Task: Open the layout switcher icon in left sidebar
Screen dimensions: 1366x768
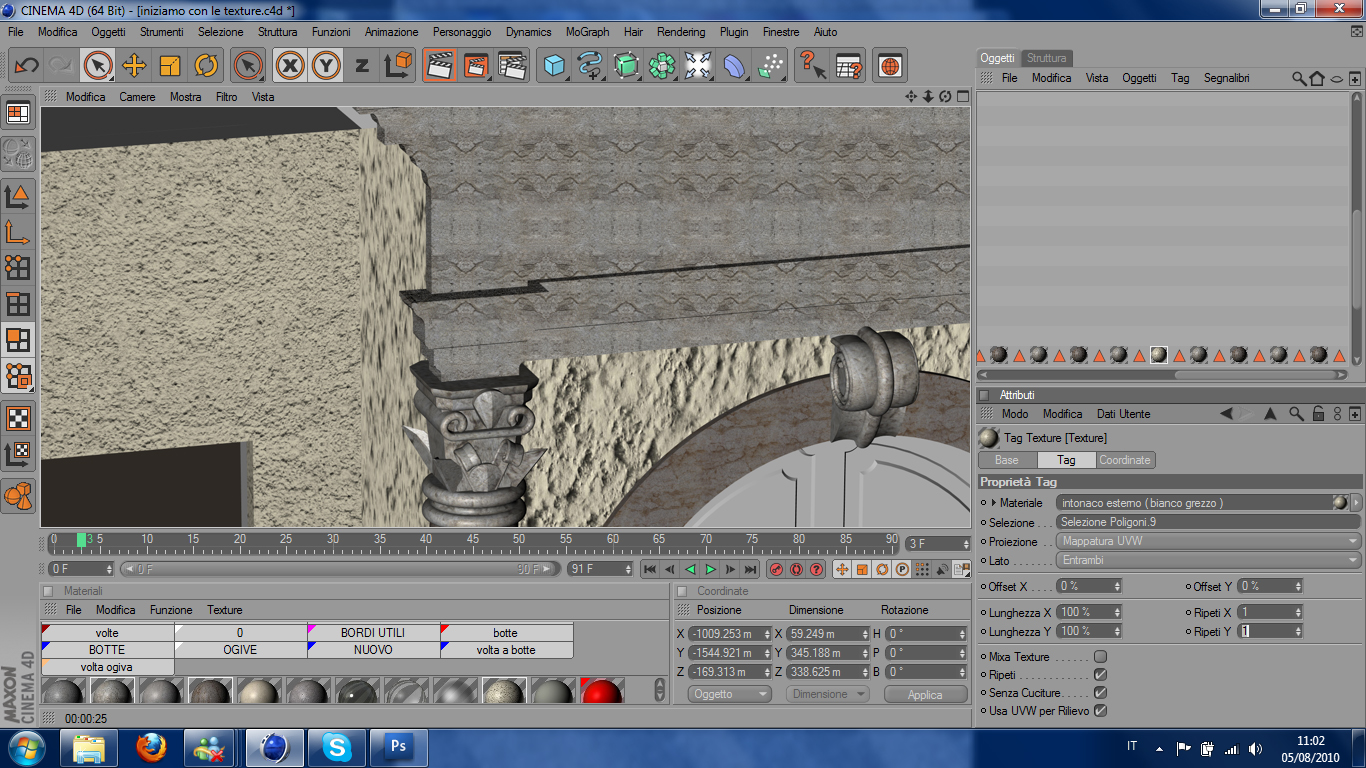Action: (x=18, y=113)
